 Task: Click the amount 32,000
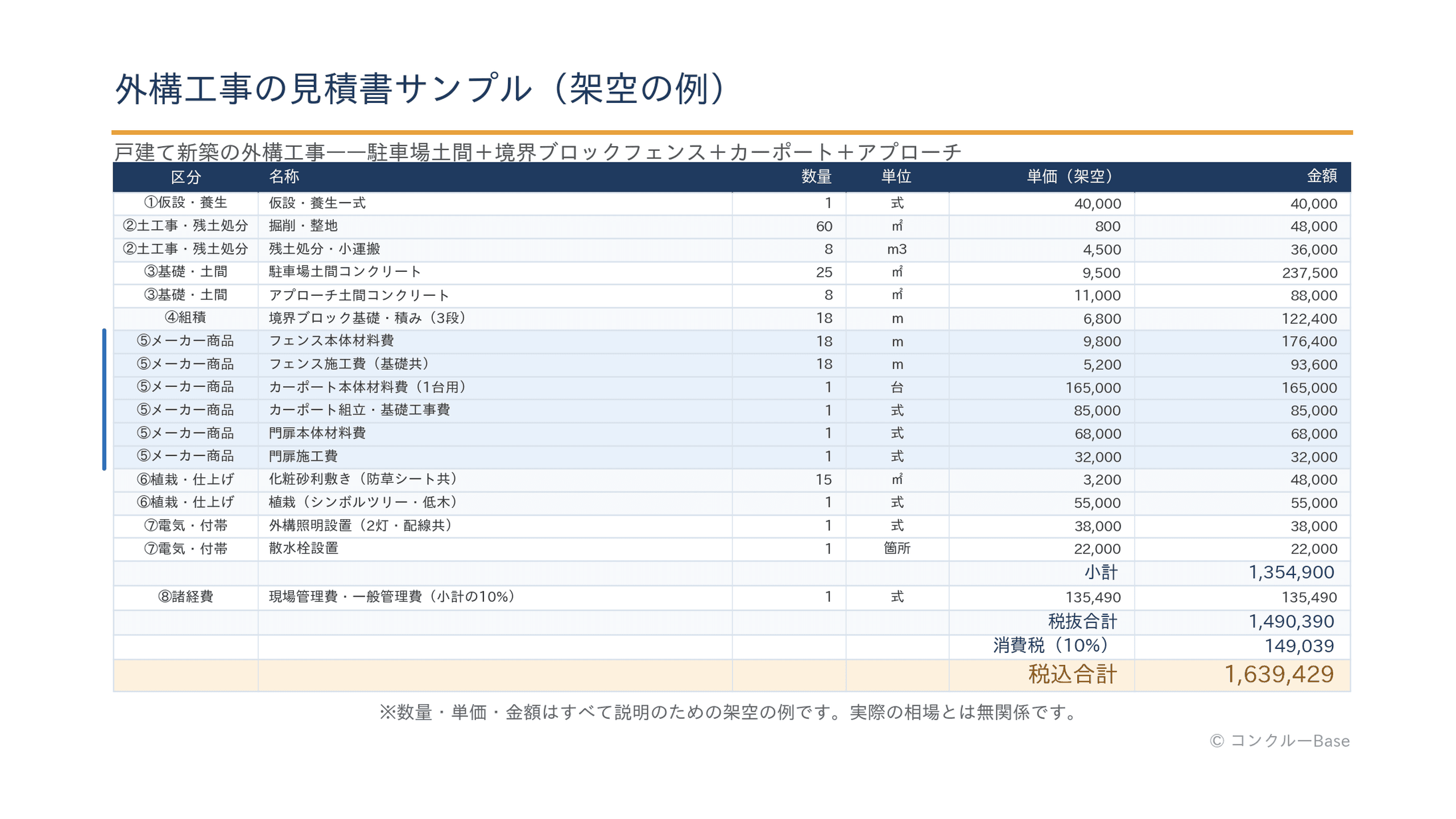1313,457
